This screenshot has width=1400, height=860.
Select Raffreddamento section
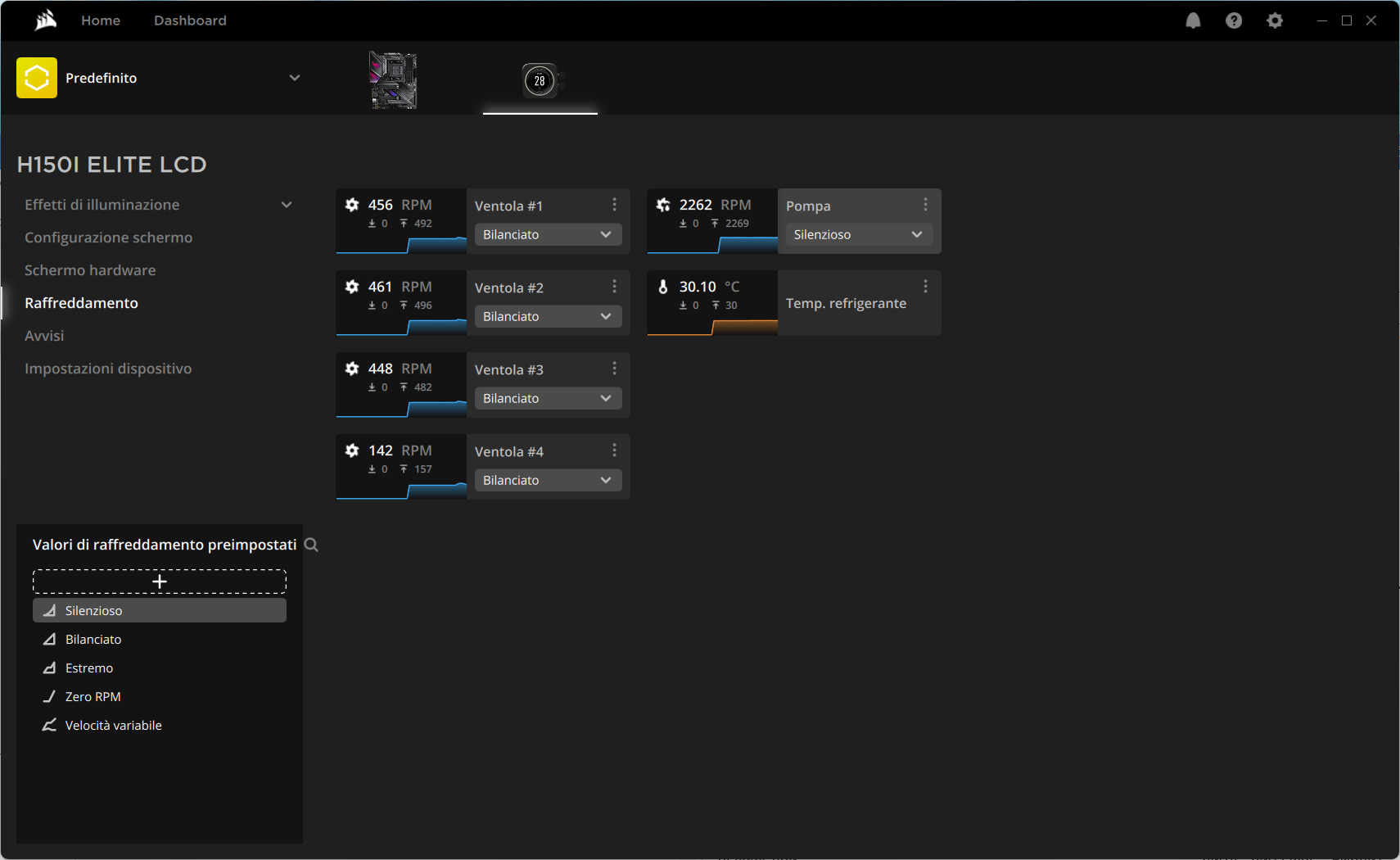coord(82,303)
